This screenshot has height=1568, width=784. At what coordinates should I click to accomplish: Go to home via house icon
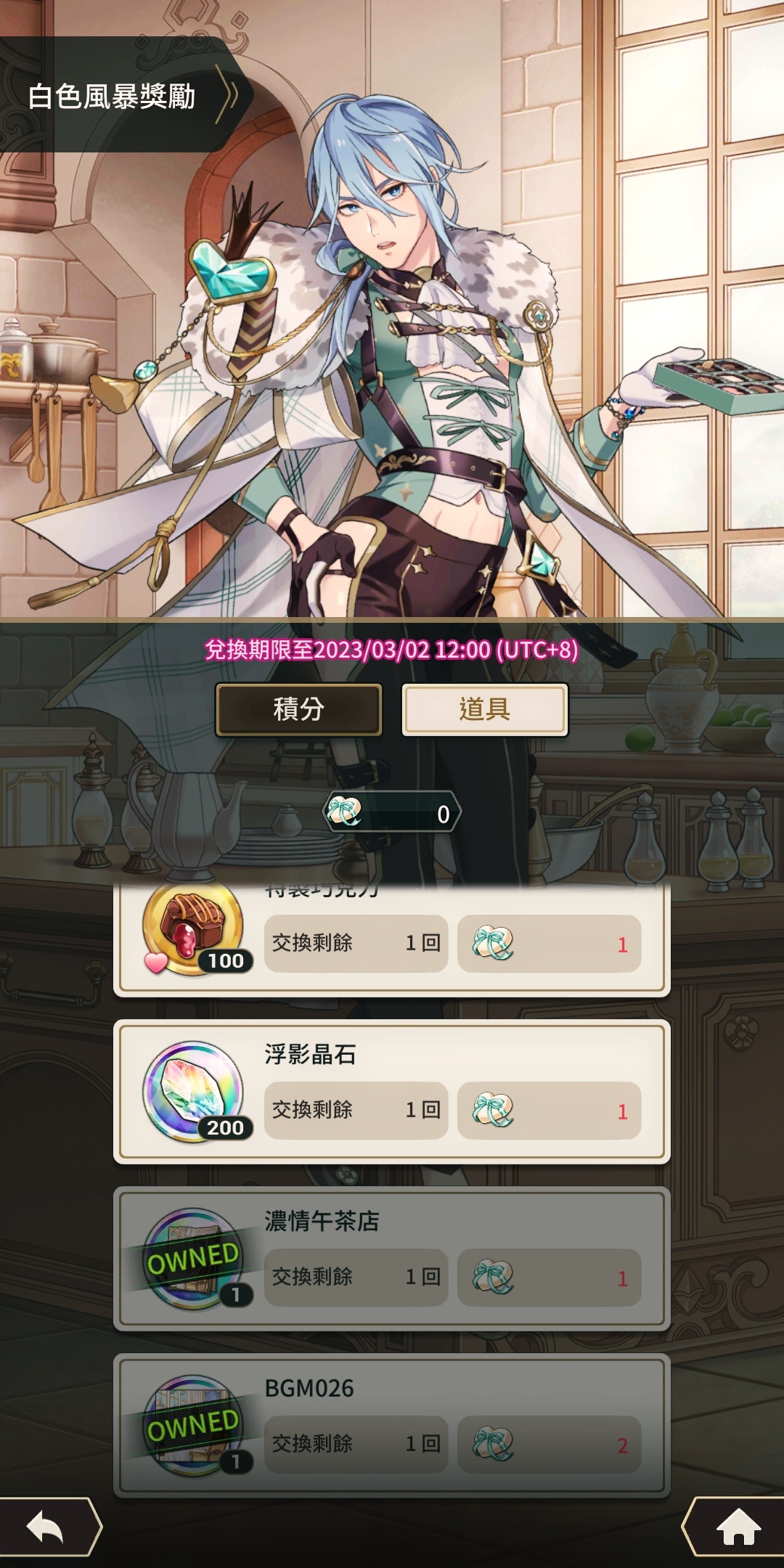click(x=738, y=1527)
